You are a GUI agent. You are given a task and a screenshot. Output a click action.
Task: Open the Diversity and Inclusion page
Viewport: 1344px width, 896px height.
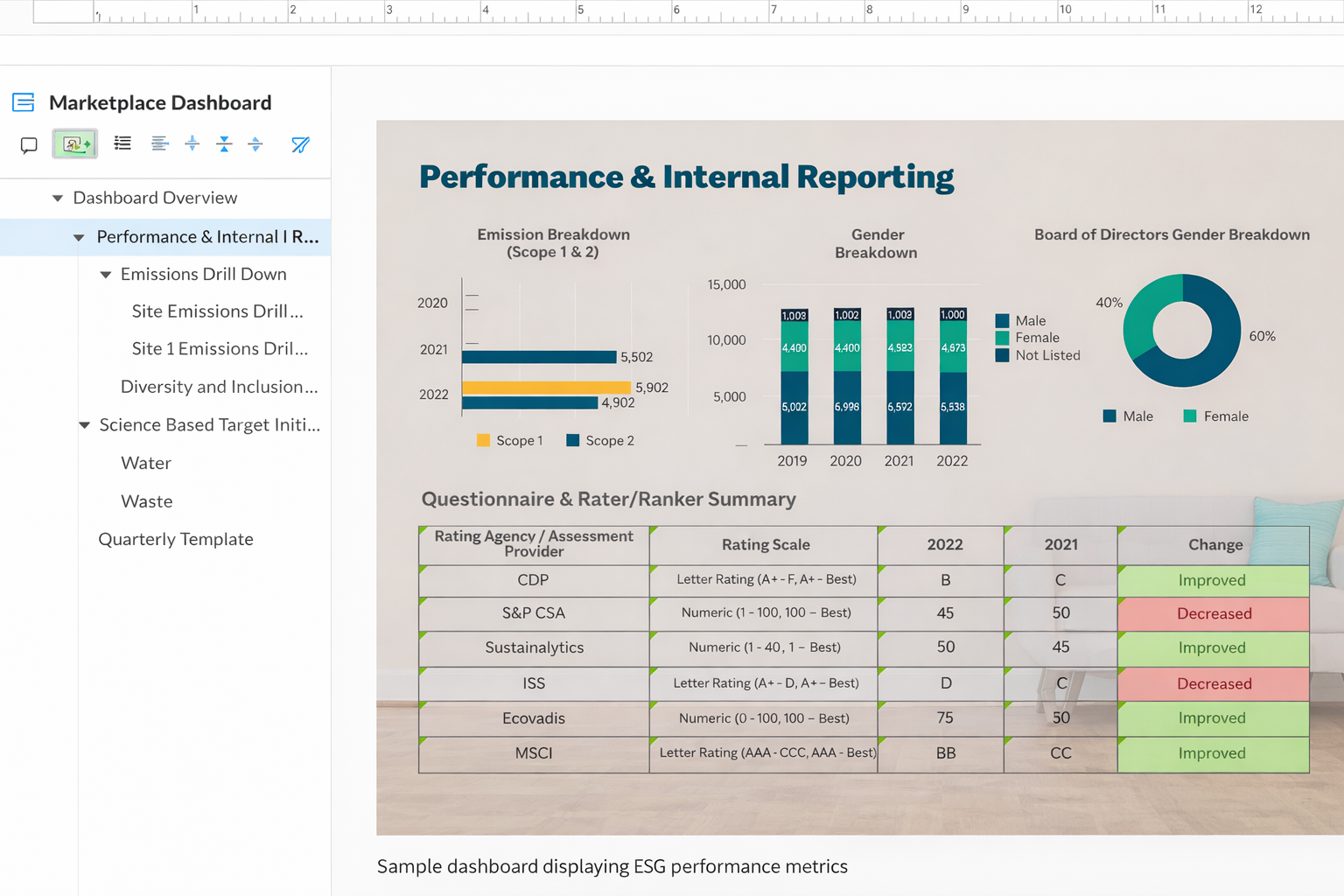[219, 387]
